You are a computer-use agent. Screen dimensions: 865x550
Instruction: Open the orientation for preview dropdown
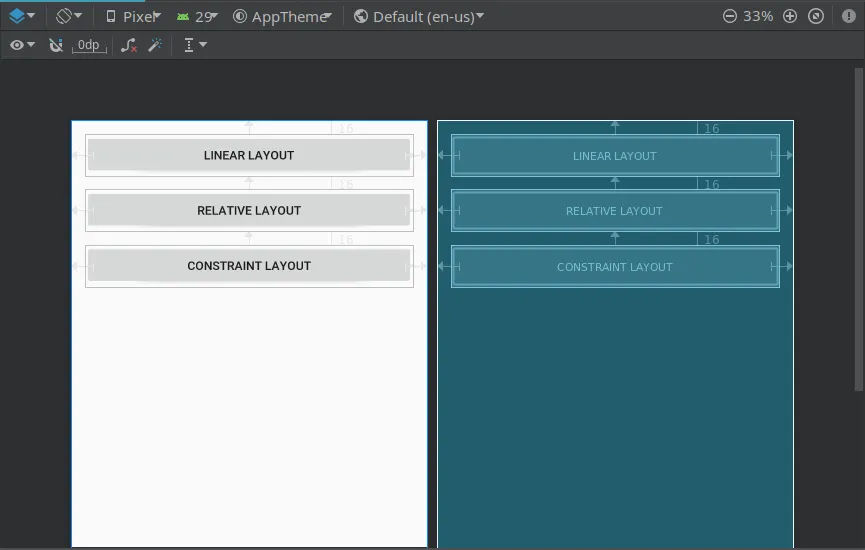(x=69, y=16)
